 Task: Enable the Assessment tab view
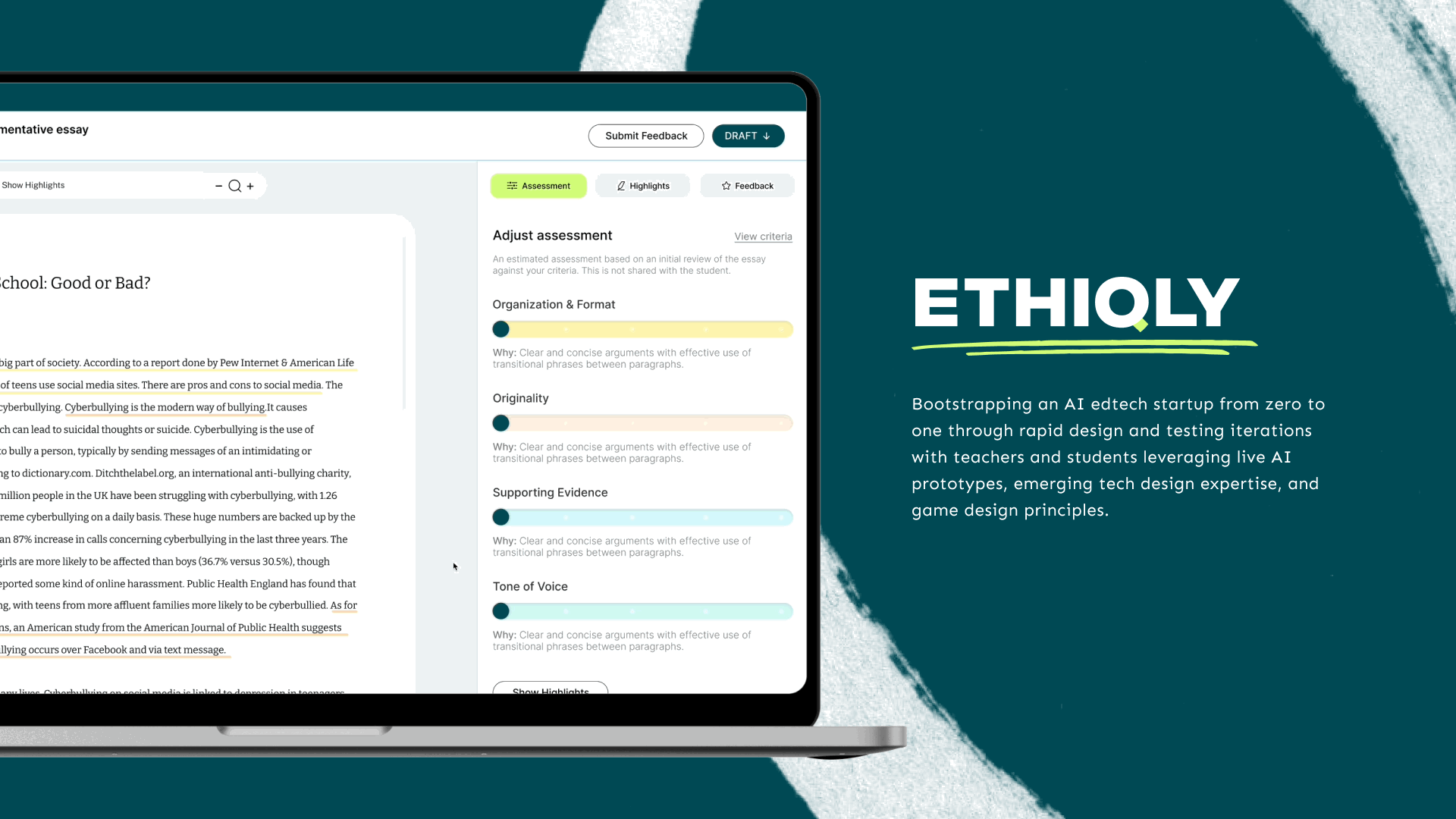click(538, 185)
